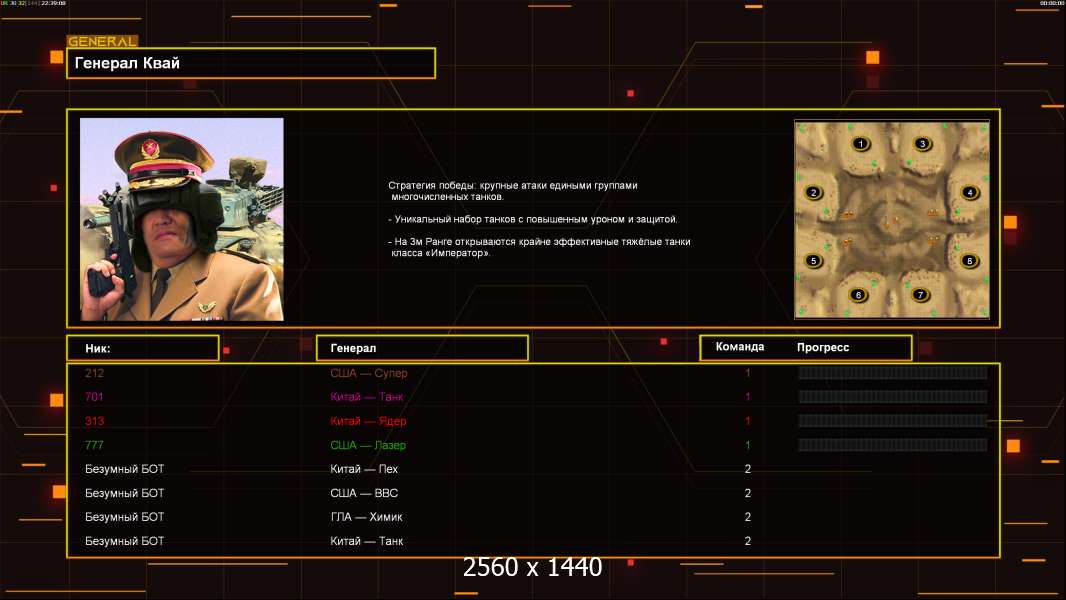Select player 313 nickname
Screen dimensions: 1066x600
tap(94, 421)
